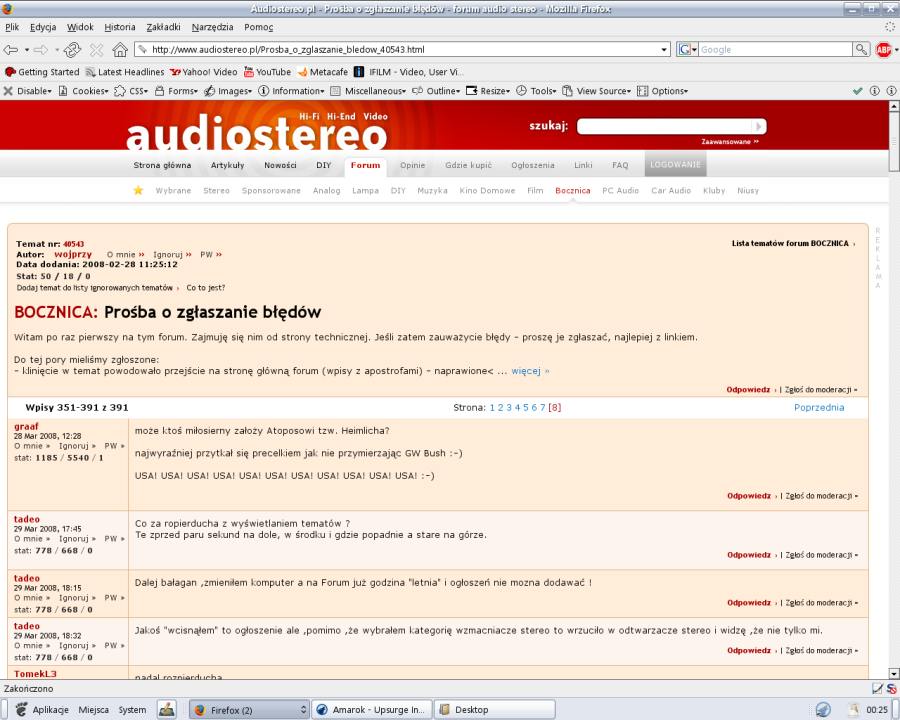Click author wojprzy link
900x720 pixels.
73,254
